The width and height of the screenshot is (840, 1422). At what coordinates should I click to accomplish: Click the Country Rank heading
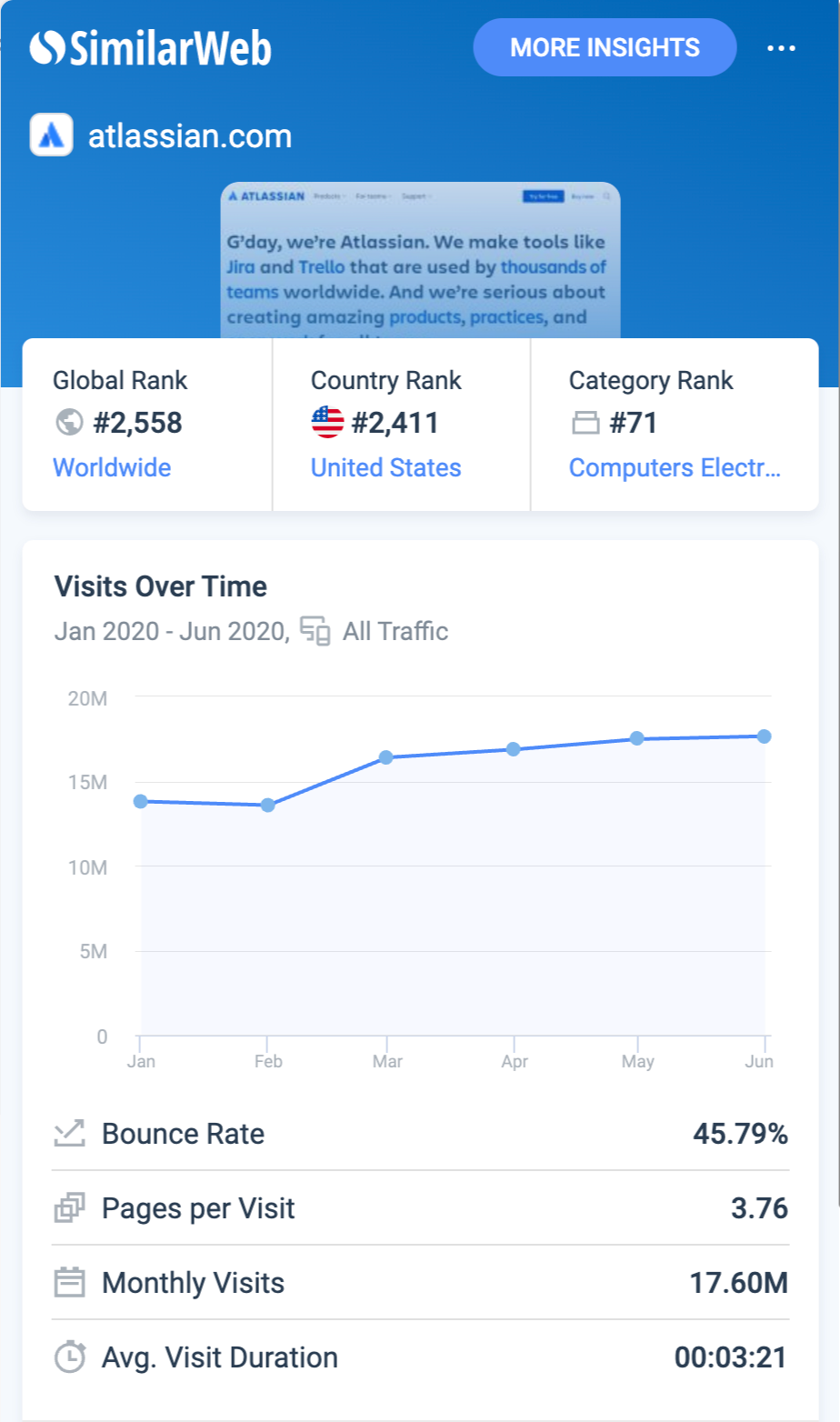[x=386, y=381]
